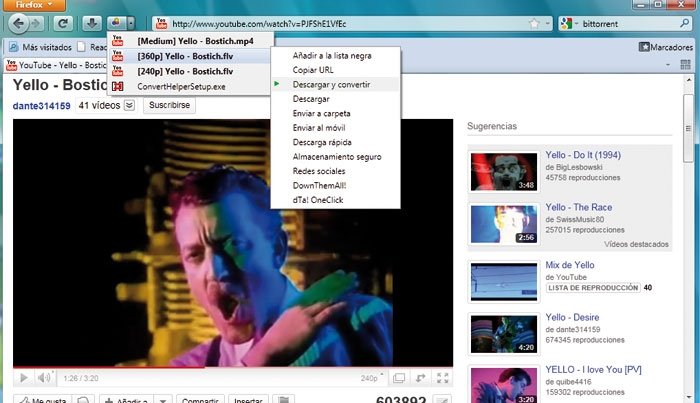This screenshot has height=403, width=700.
Task: Open the URL bar history dropdown arrow
Action: click(x=547, y=24)
